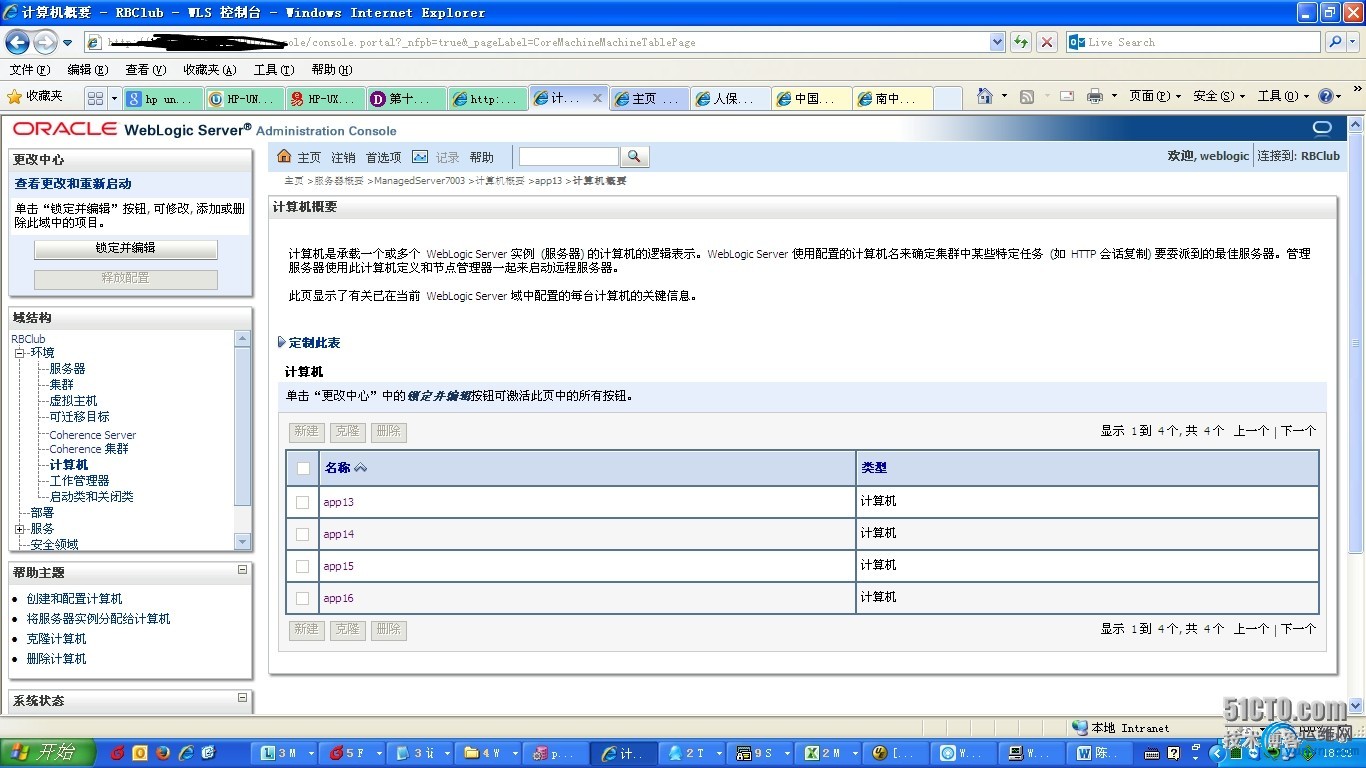Click the refresh page icon in address bar
1366x768 pixels.
pos(1020,42)
